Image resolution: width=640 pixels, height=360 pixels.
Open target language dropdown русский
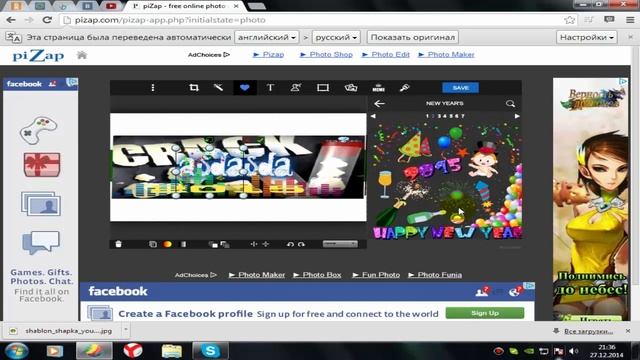336,37
